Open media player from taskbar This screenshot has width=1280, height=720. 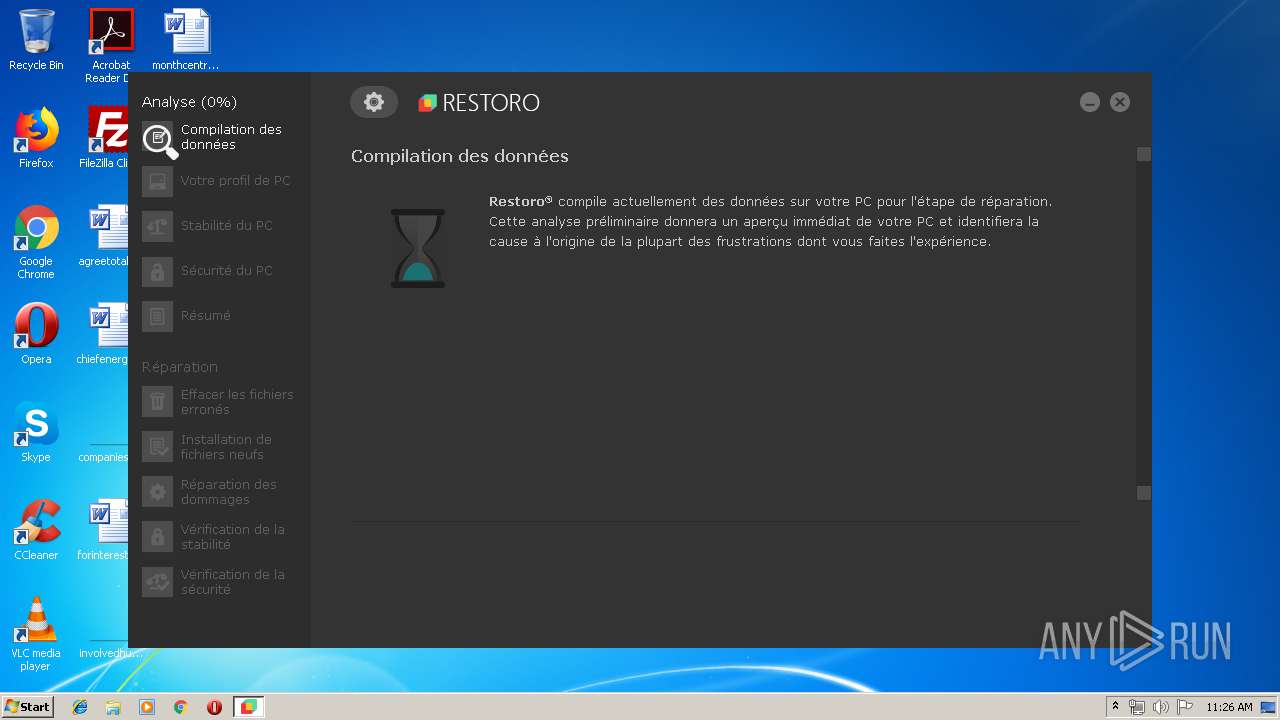coord(147,707)
